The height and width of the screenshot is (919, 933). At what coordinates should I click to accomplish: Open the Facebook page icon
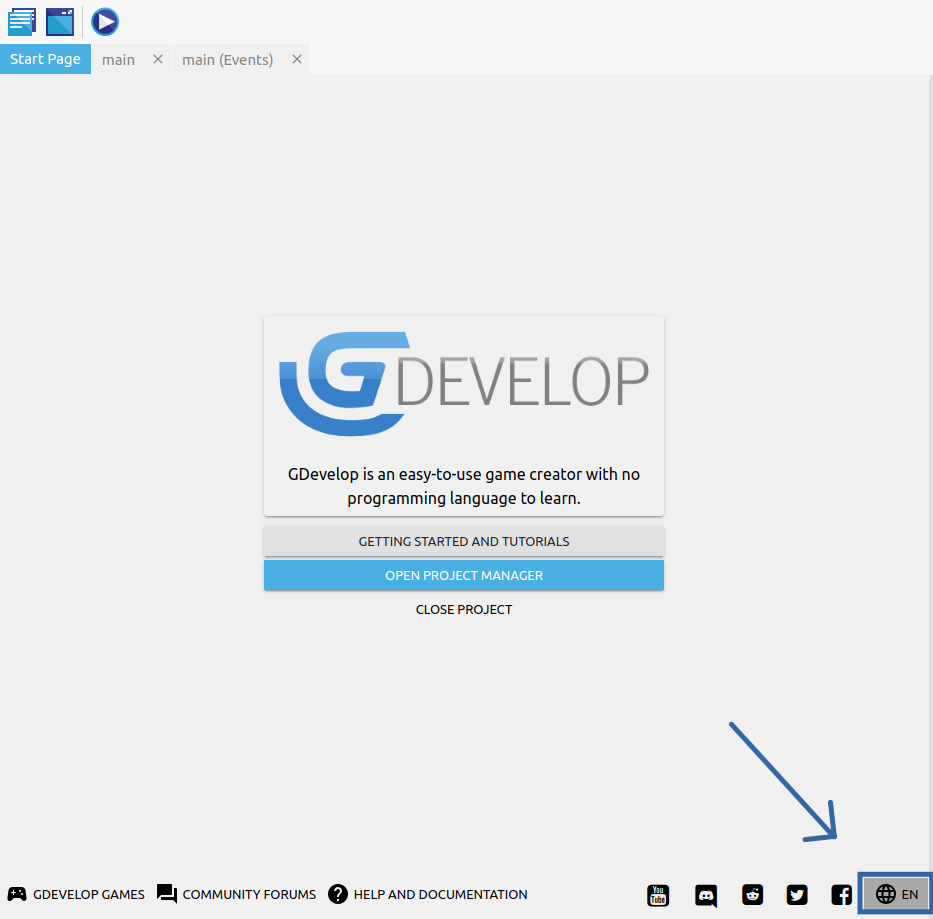pos(842,895)
